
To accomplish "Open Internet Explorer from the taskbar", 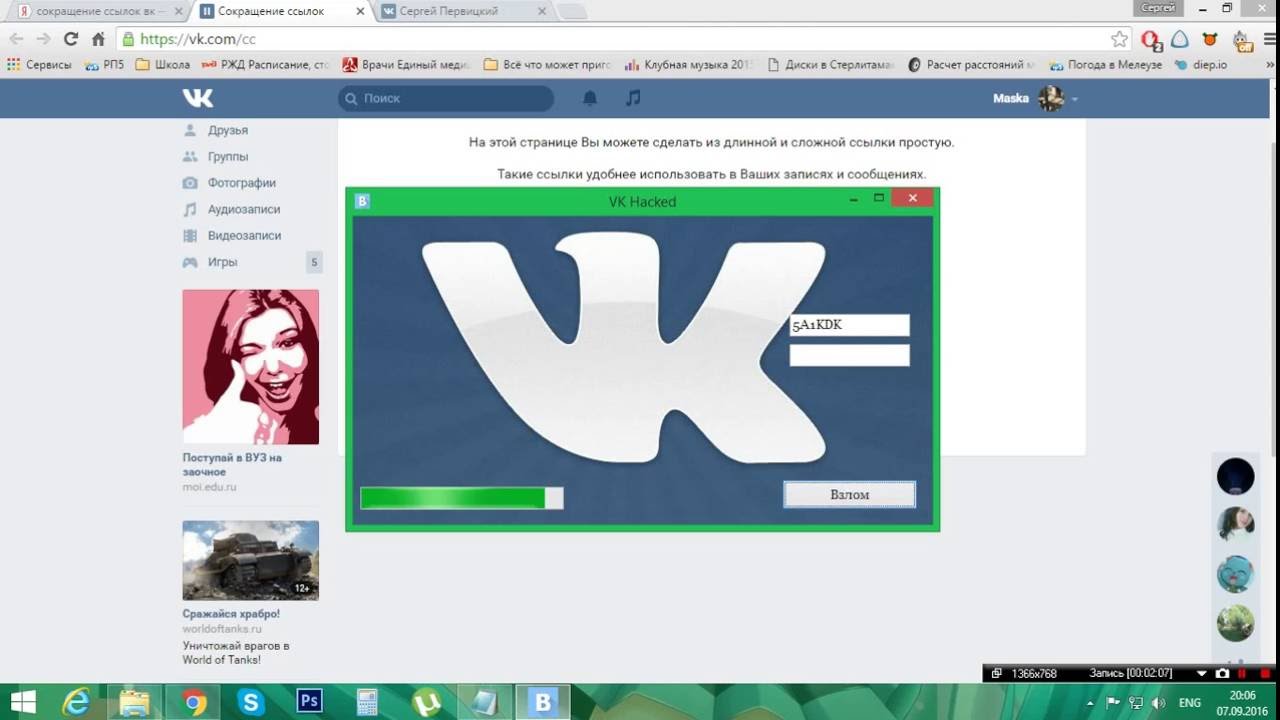I will [76, 702].
